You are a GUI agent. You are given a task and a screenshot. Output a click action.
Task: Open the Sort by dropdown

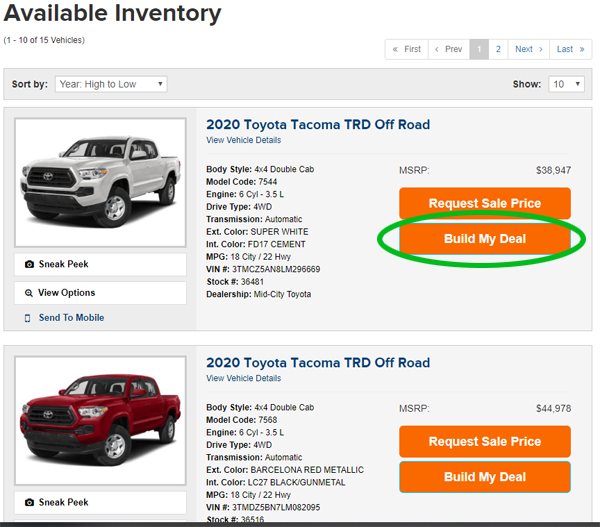point(111,84)
